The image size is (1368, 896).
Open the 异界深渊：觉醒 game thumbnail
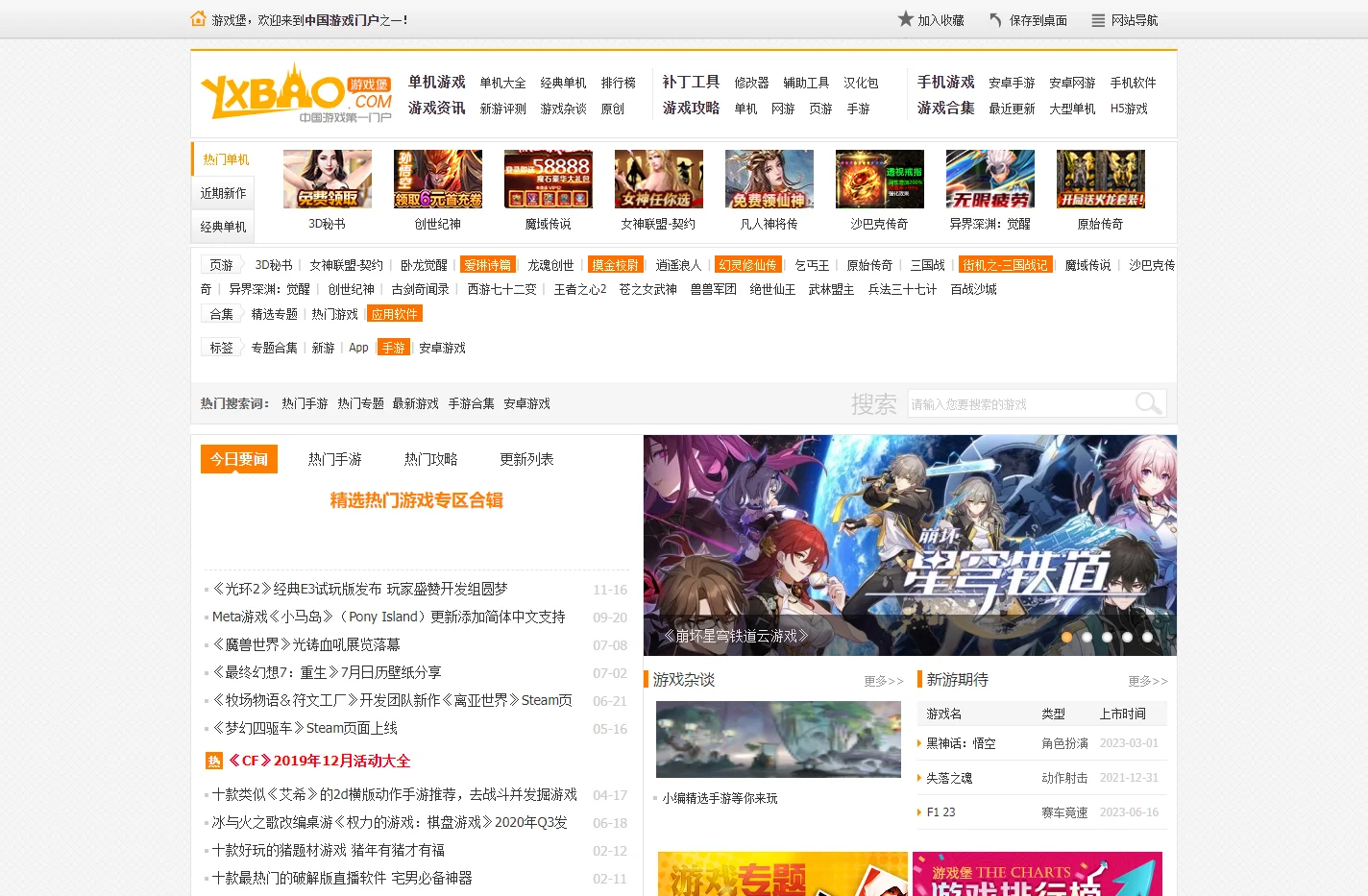(x=990, y=179)
